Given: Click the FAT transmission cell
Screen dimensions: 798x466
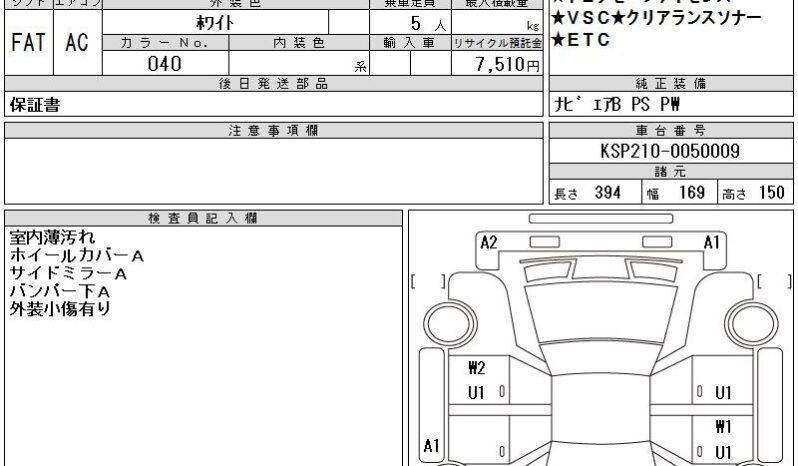Looking at the screenshot, I should 28,43.
